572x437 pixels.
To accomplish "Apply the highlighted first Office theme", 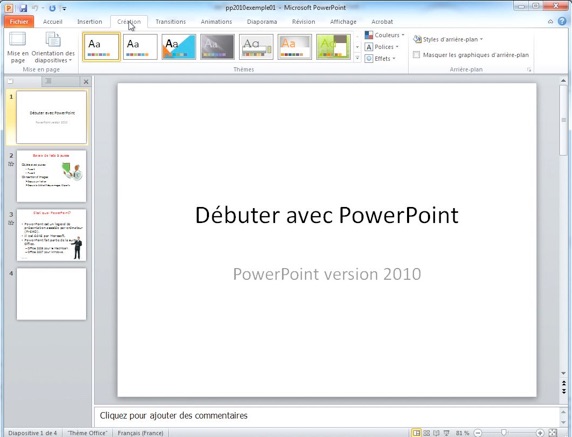I will pos(101,47).
